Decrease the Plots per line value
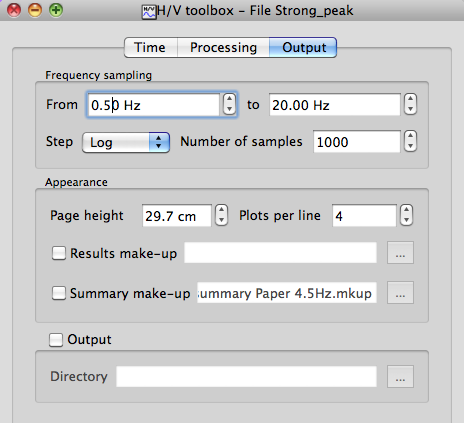This screenshot has width=464, height=423. coord(406,220)
